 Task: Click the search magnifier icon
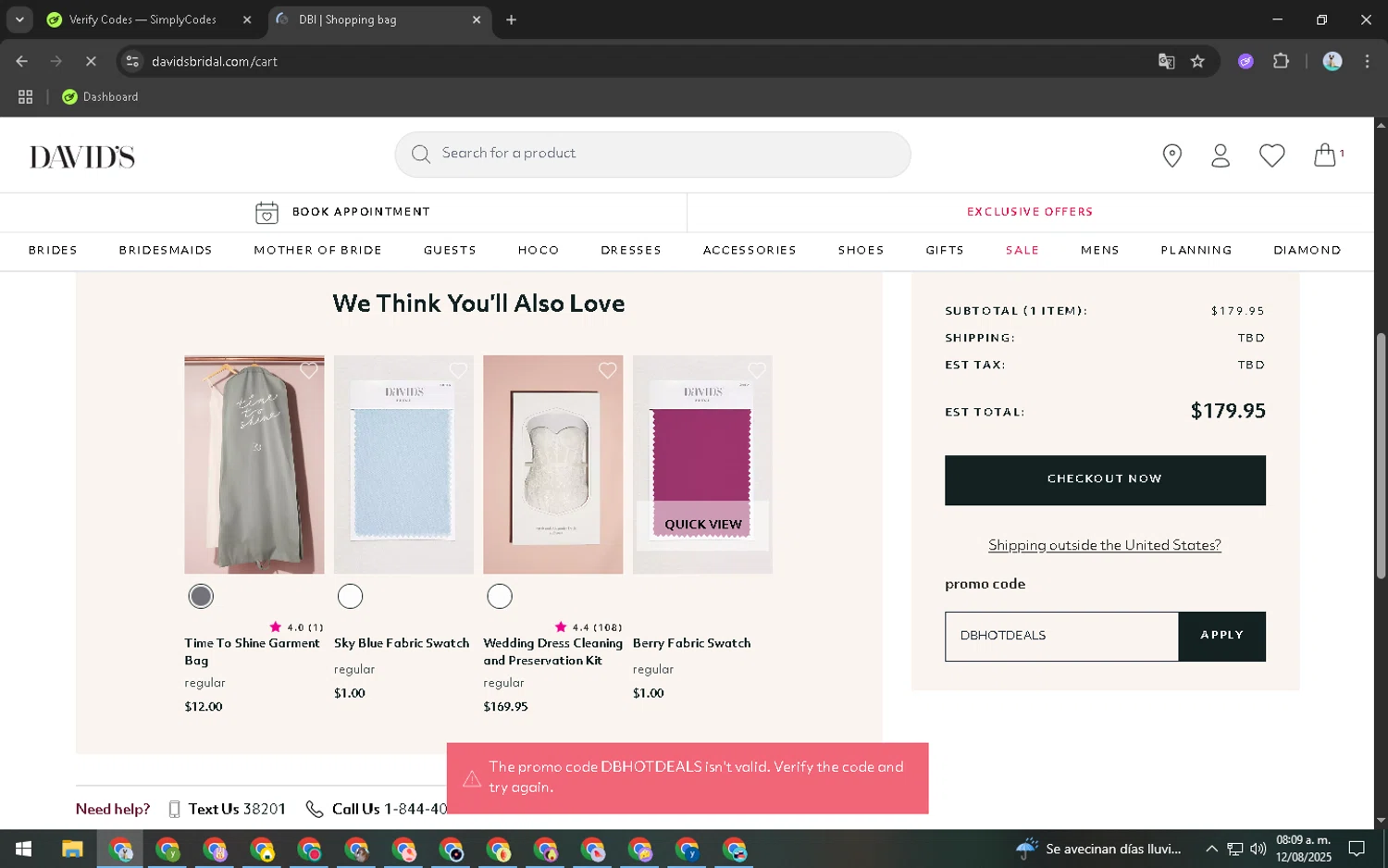pos(421,154)
